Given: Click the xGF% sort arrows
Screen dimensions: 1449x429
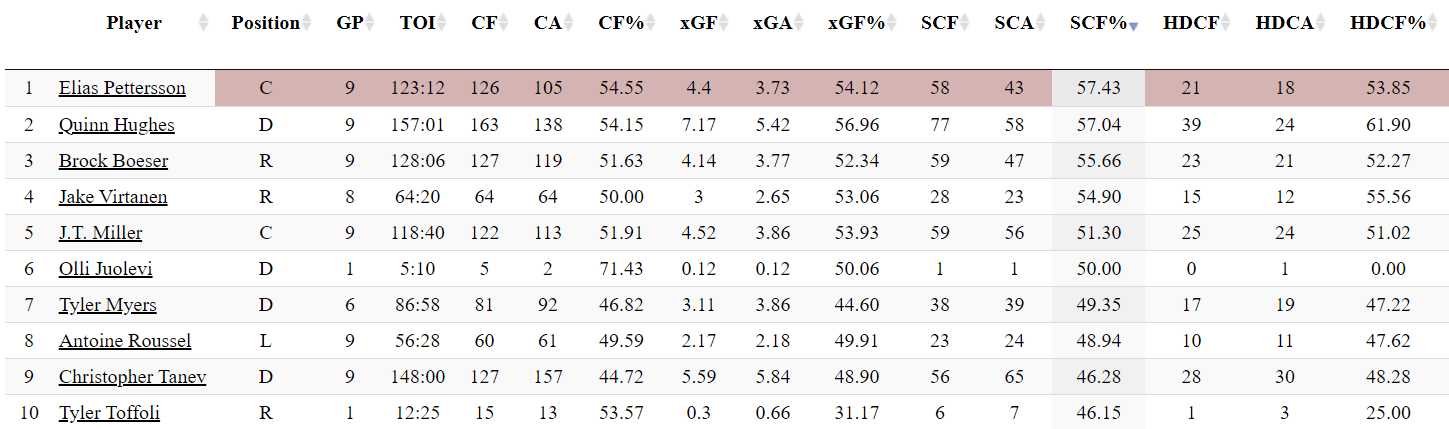Looking at the screenshot, I should 892,23.
